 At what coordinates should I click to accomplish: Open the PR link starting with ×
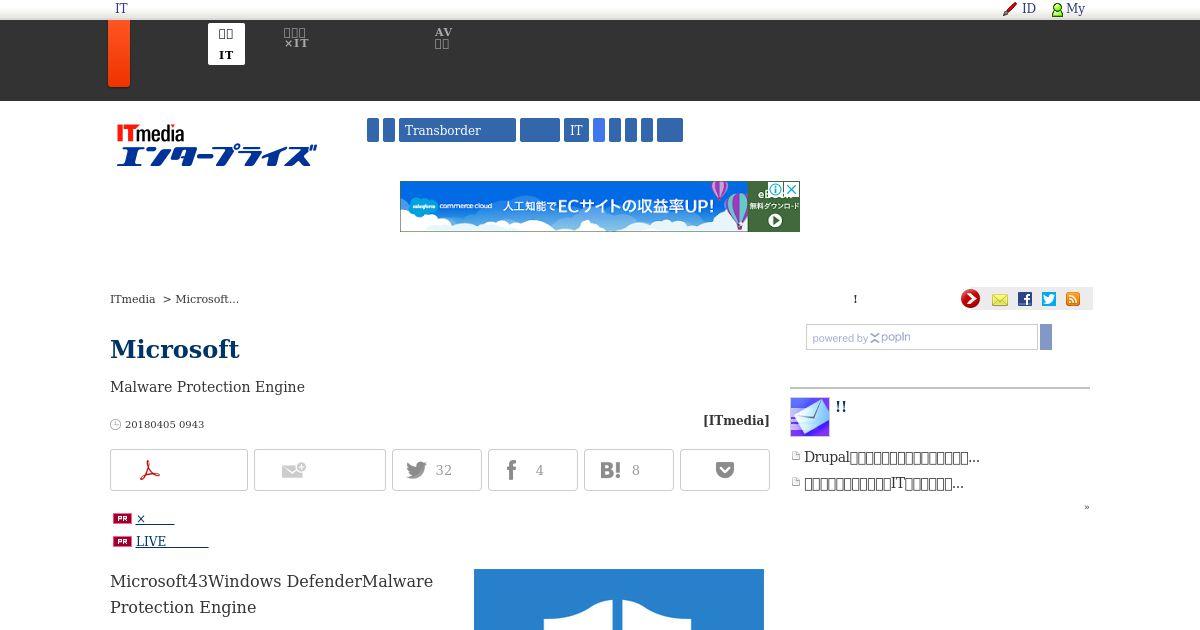click(155, 518)
